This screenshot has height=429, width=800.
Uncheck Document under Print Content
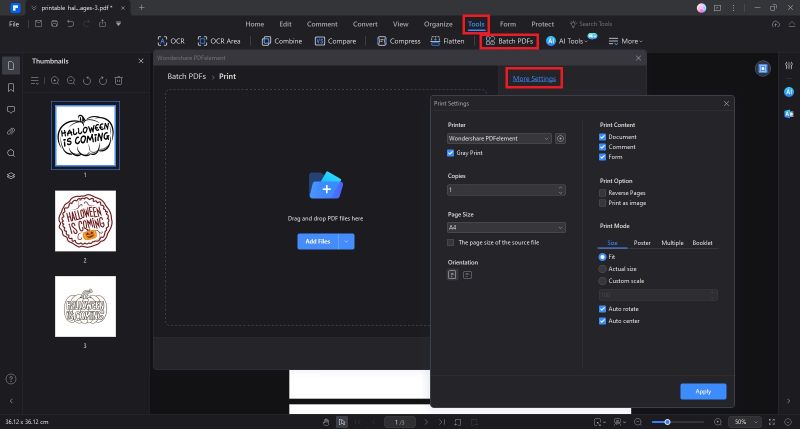(603, 137)
